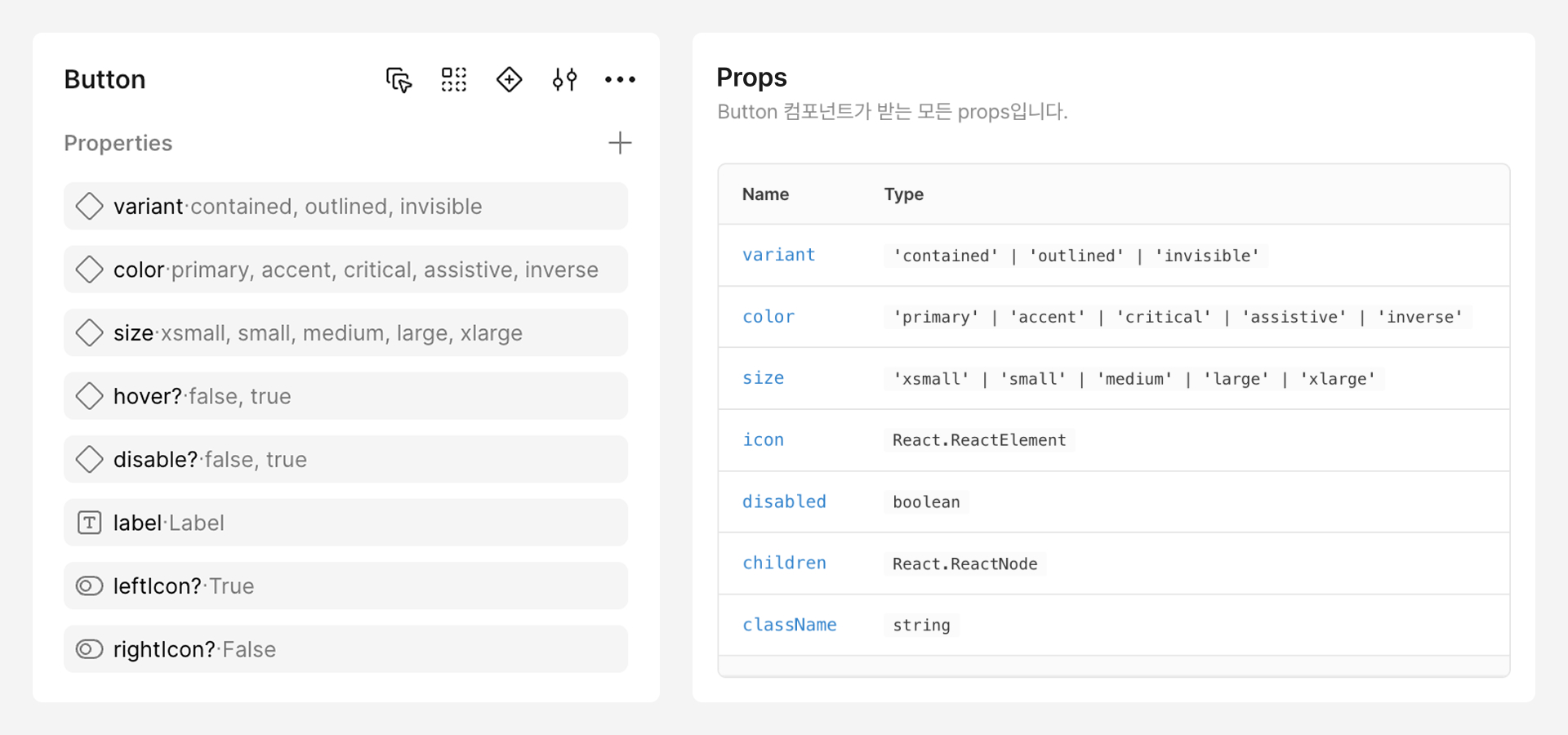Open the size property variant list

(x=346, y=332)
